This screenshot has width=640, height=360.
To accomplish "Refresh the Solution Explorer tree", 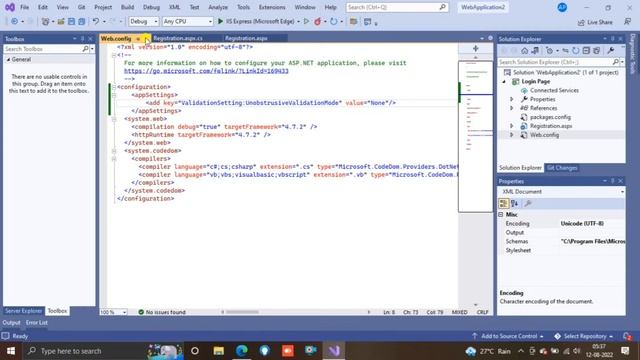I will 576,51.
